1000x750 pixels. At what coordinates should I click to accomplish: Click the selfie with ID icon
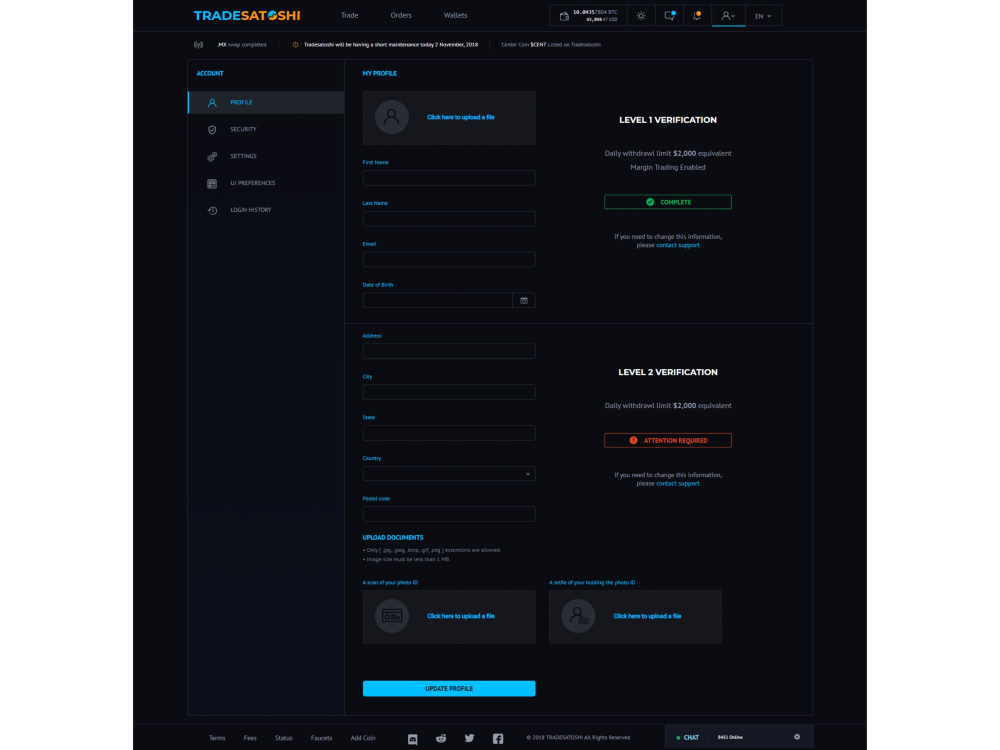click(x=578, y=616)
